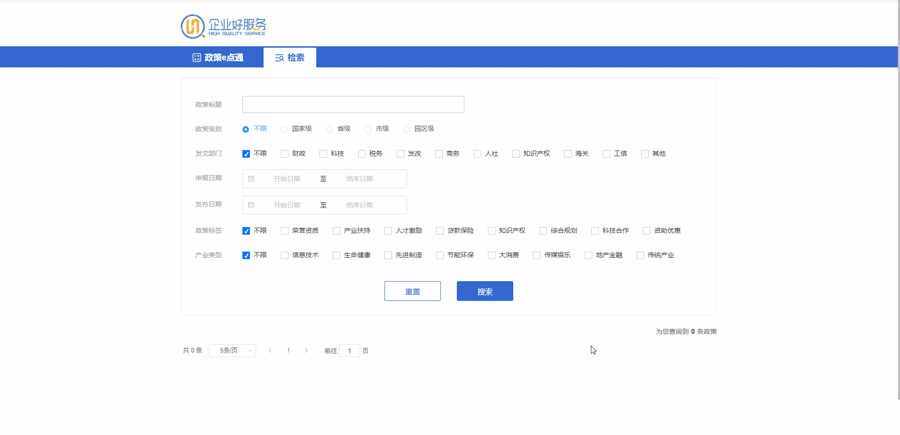Check the 贷款保险 tag checkbox
This screenshot has height=435, width=900.
(440, 231)
